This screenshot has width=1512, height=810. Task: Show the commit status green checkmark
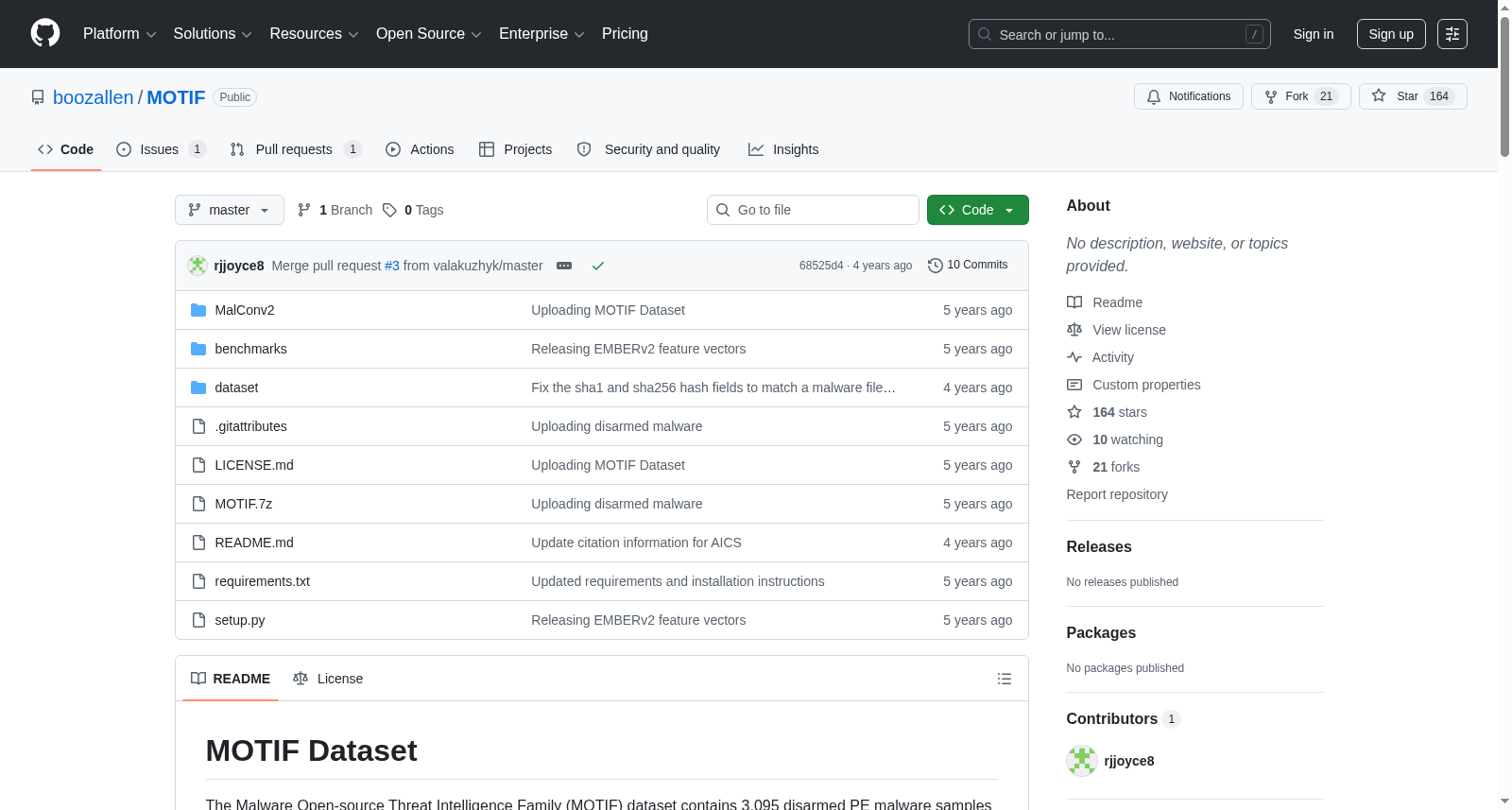pyautogui.click(x=598, y=266)
